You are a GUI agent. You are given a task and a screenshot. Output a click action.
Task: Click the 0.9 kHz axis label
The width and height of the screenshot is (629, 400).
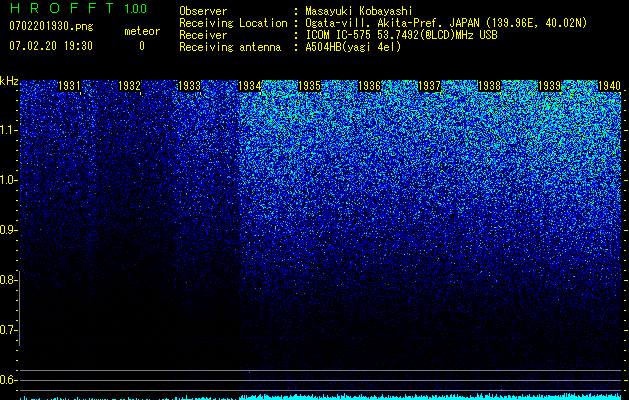coord(6,230)
